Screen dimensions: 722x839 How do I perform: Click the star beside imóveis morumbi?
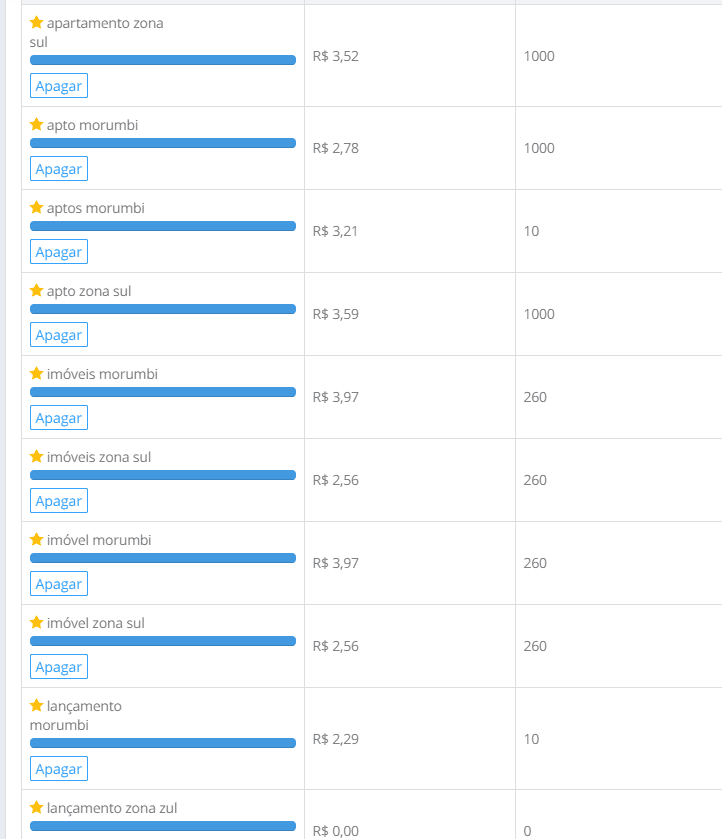click(x=37, y=374)
